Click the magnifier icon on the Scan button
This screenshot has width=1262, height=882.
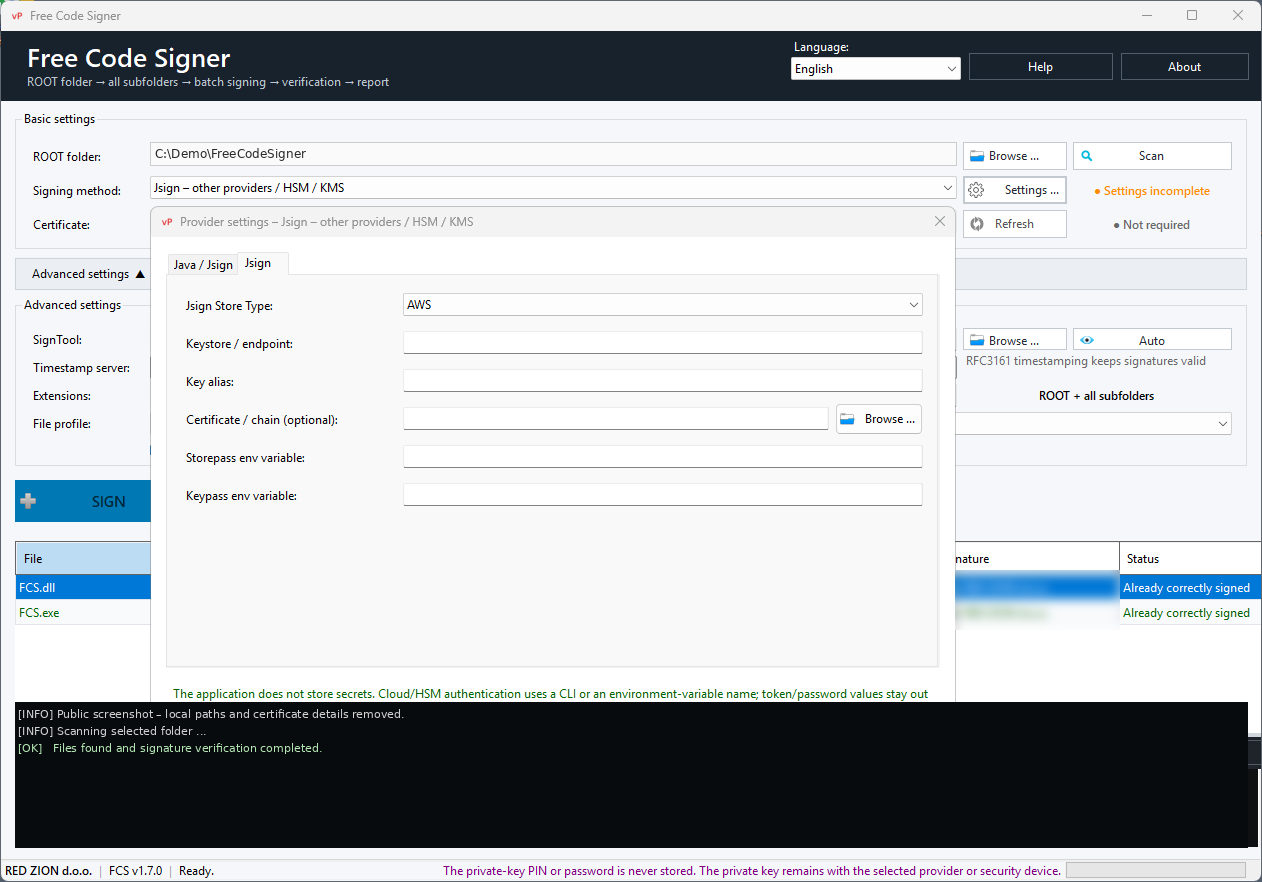point(1087,156)
